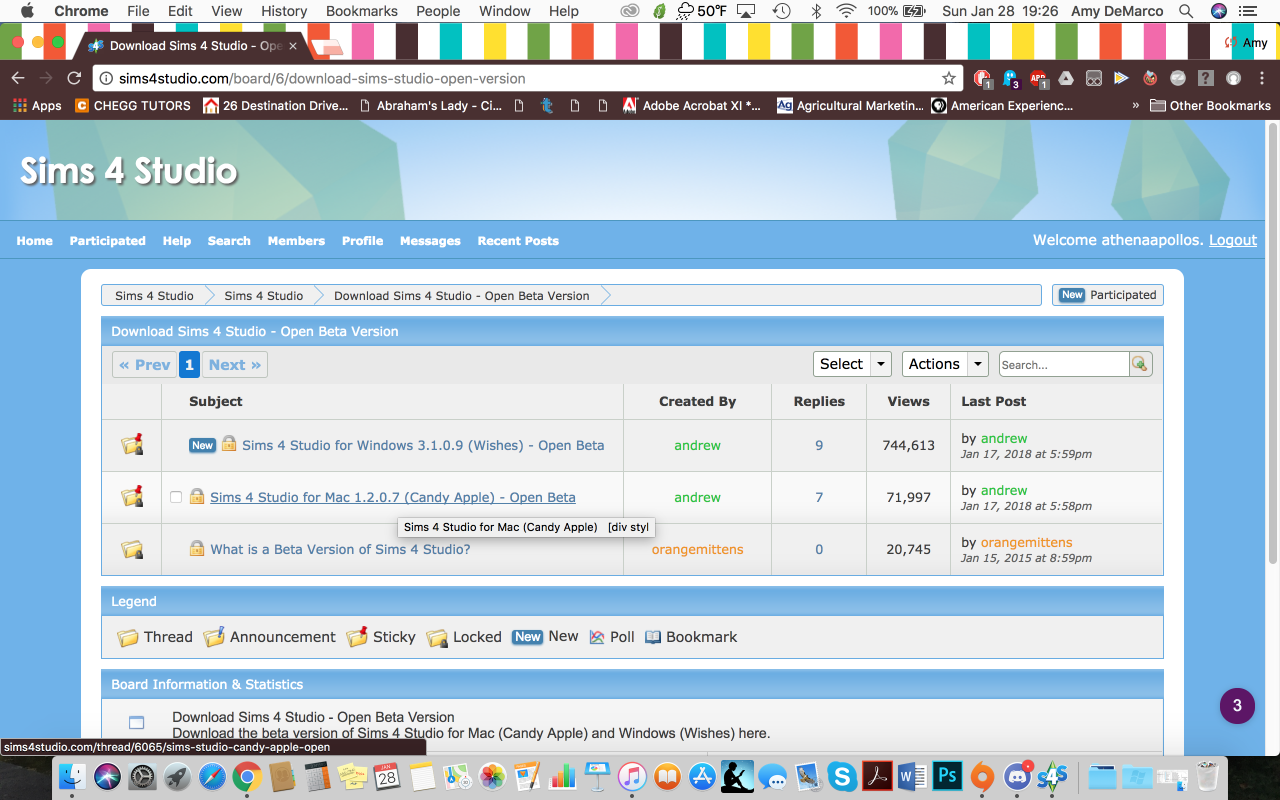Open the Other Bookmarks folder
The width and height of the screenshot is (1280, 800).
(x=1210, y=105)
